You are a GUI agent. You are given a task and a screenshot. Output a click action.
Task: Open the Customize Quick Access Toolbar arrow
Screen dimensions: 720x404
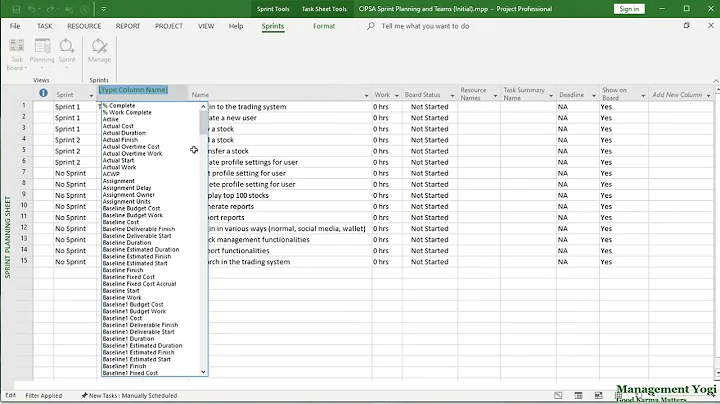pos(104,9)
